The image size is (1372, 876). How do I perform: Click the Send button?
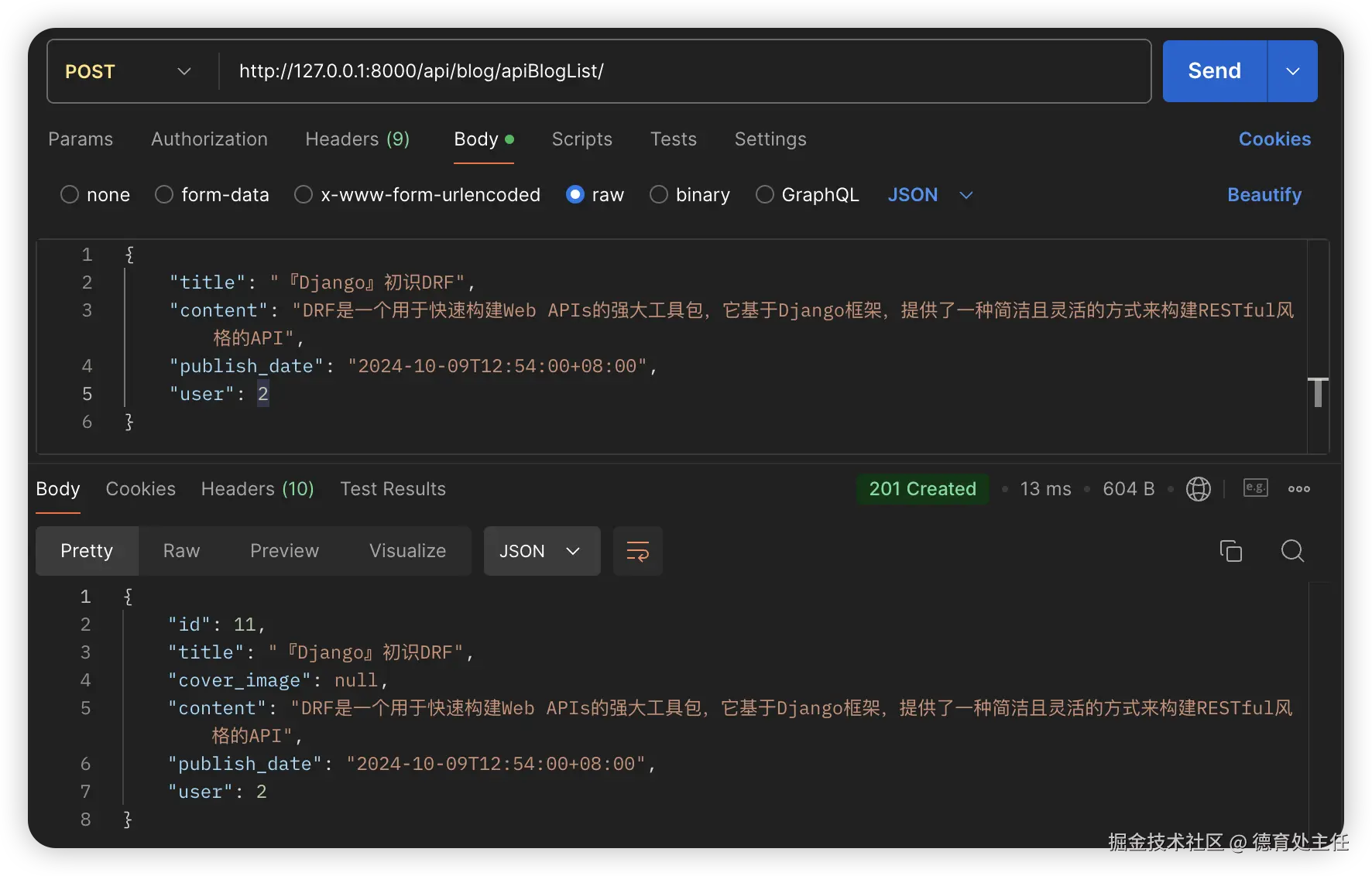tap(1215, 71)
